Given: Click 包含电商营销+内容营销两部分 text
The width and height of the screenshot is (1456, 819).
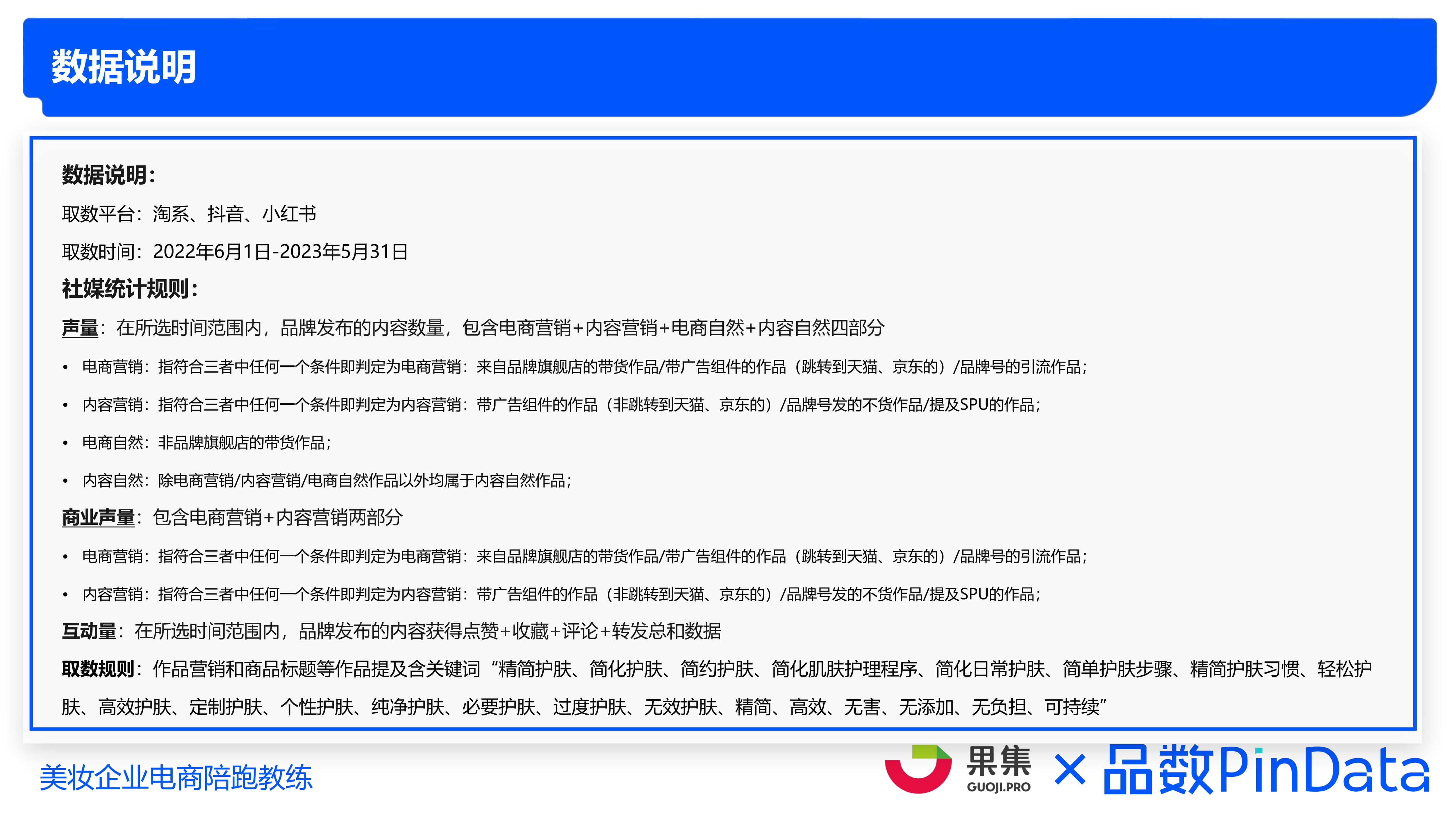Looking at the screenshot, I should (x=278, y=518).
